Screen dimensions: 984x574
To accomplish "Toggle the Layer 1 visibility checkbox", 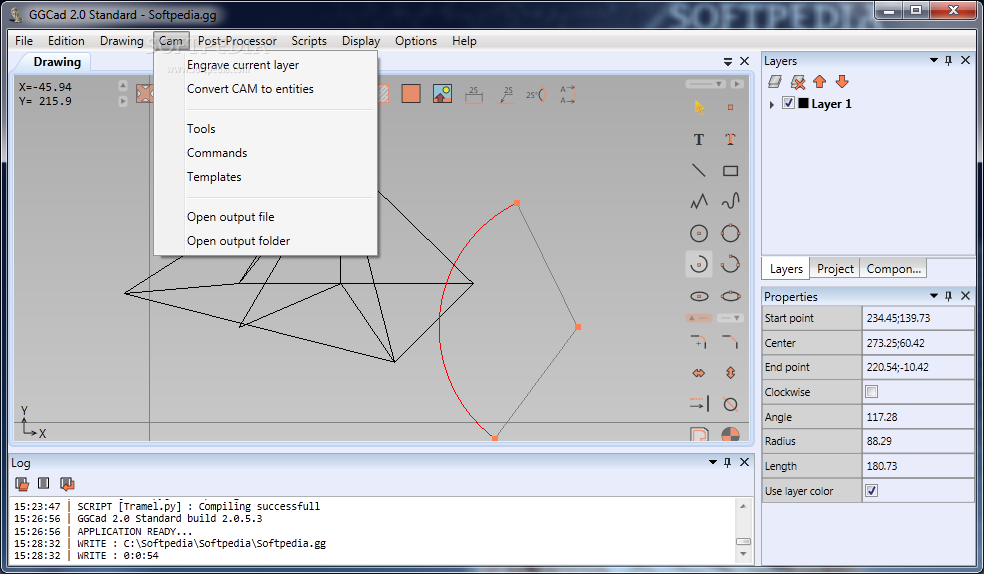I will pos(789,104).
